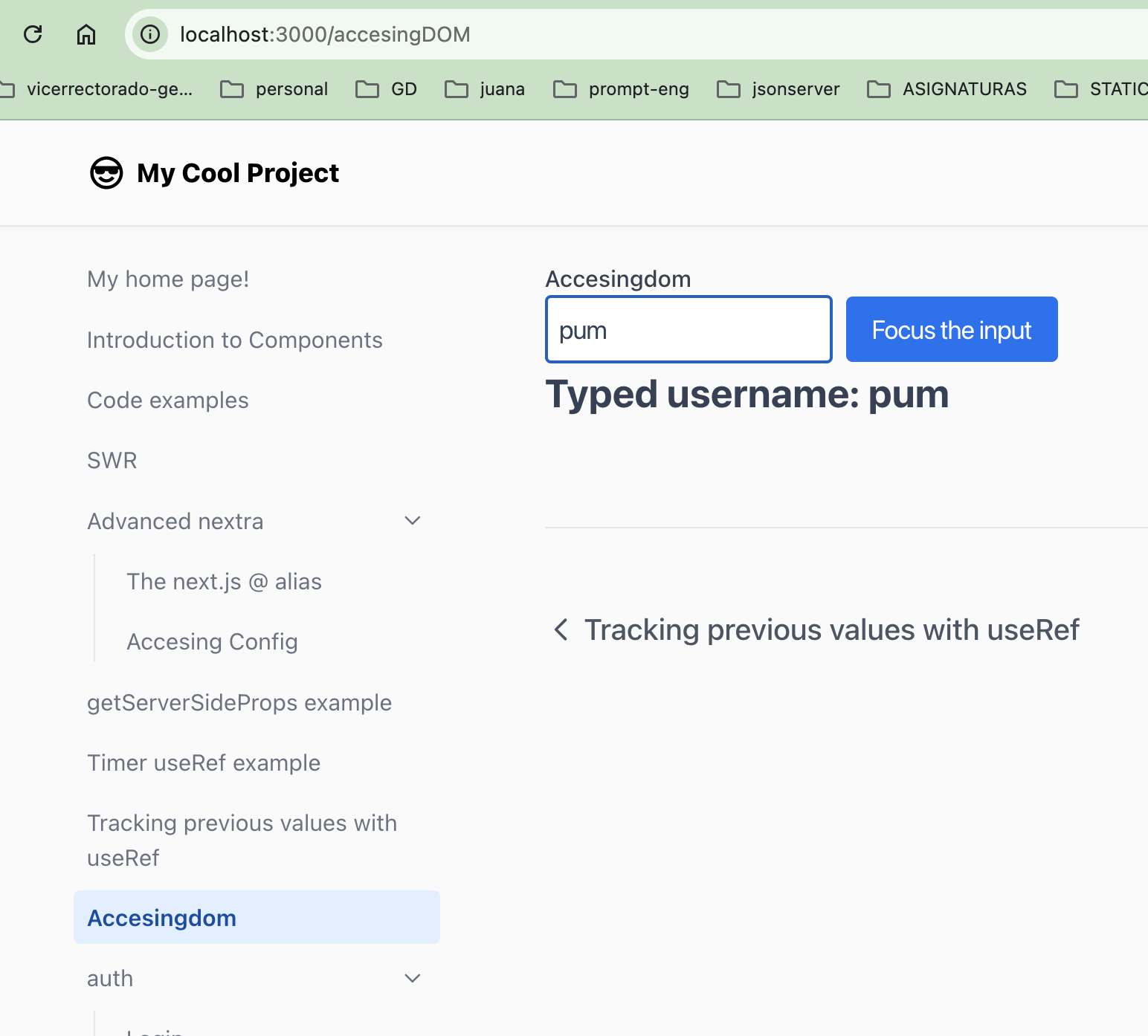Reload the page with the refresh icon
Screen dimensions: 1148x1036
click(33, 34)
